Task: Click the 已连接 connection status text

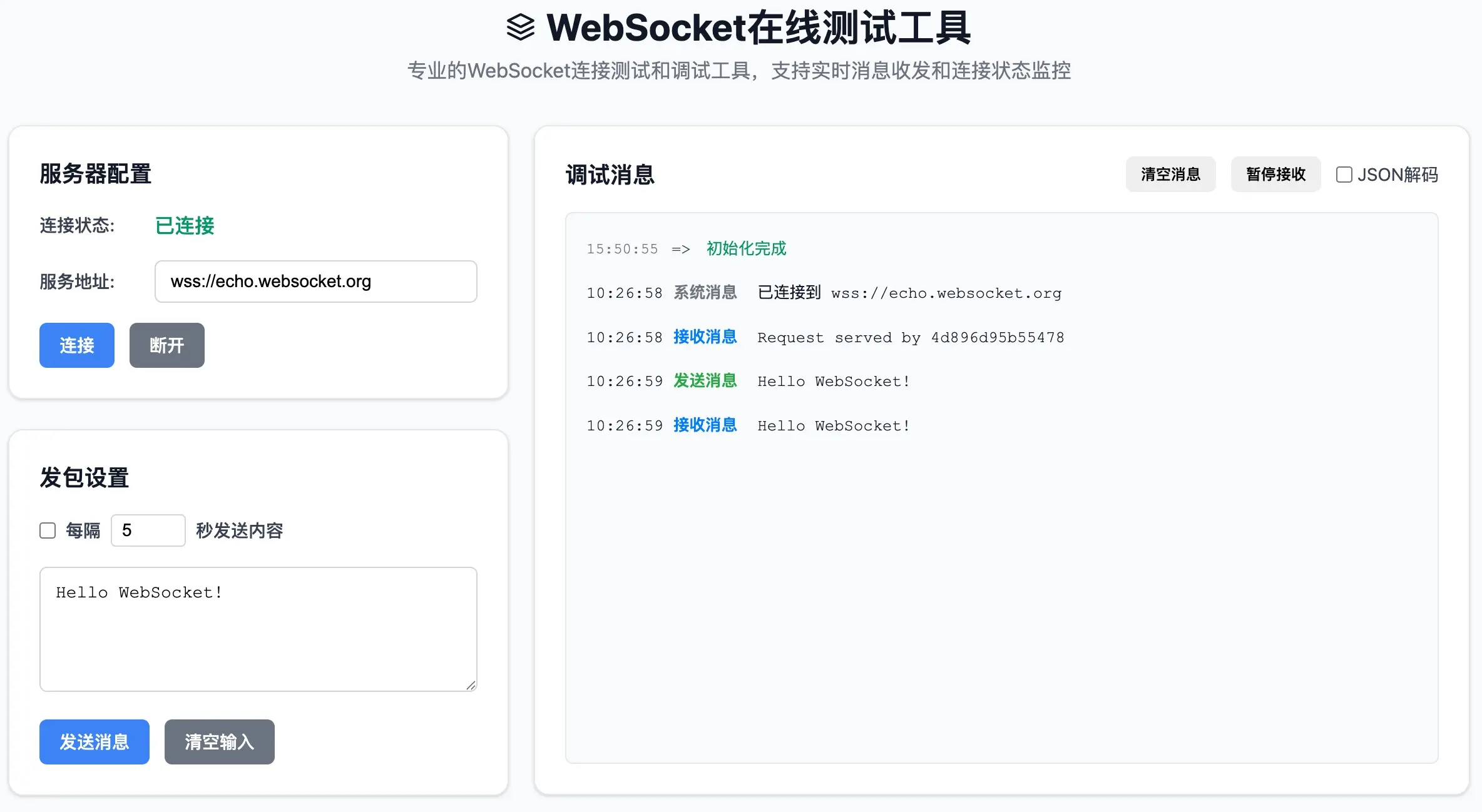Action: (x=184, y=226)
